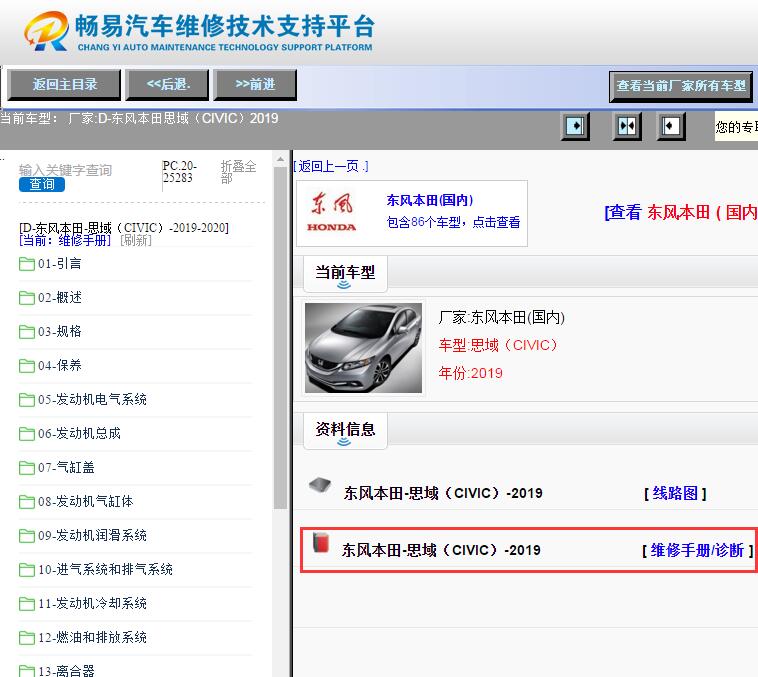
Task: Expand the 07-气缸盖 tree item
Action: (x=66, y=468)
